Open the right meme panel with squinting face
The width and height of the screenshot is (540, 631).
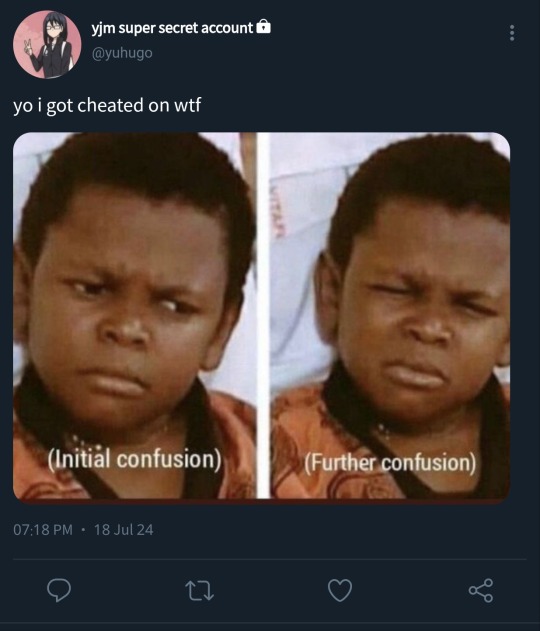[x=390, y=316]
